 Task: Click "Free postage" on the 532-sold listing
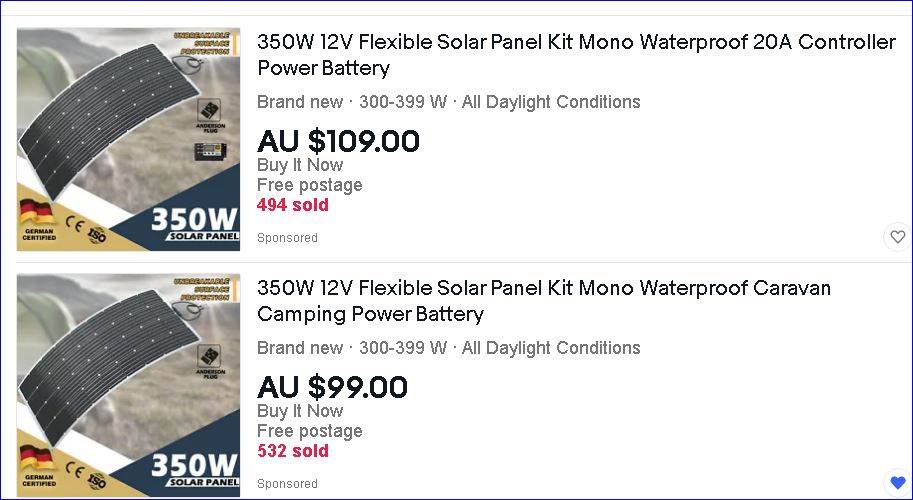309,431
